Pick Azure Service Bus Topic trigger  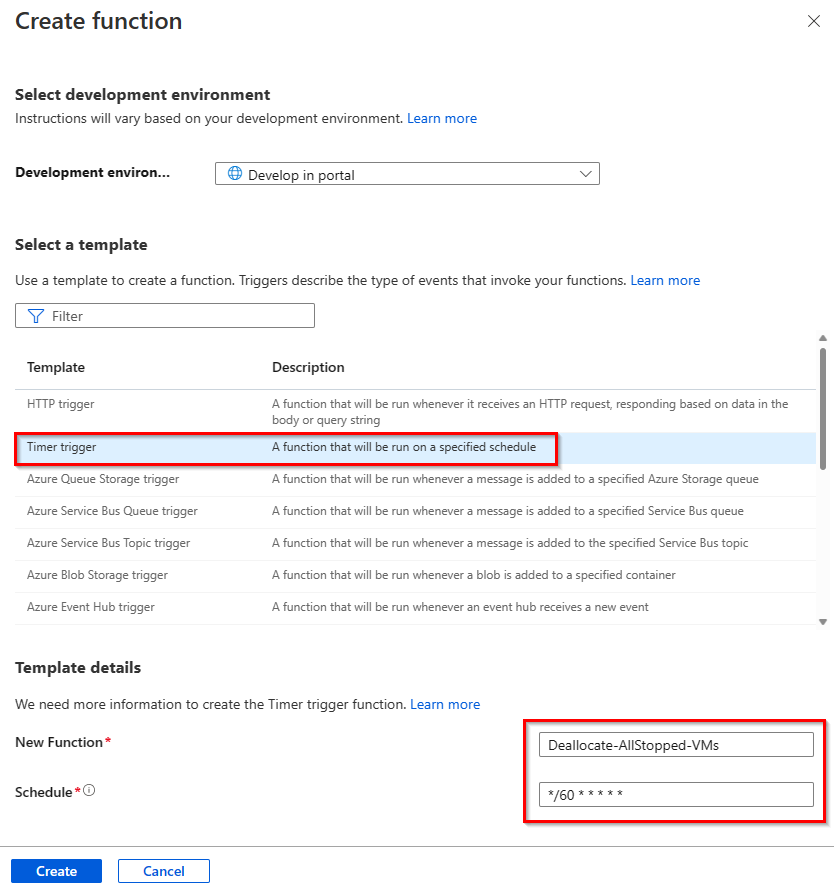point(108,543)
